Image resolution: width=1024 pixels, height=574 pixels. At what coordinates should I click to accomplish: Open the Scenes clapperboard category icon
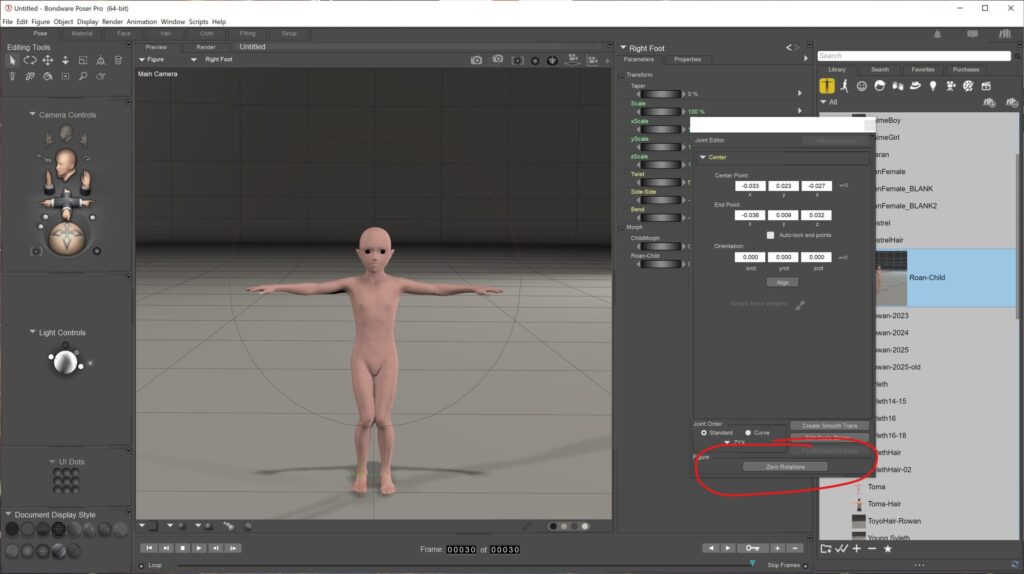pyautogui.click(x=986, y=86)
